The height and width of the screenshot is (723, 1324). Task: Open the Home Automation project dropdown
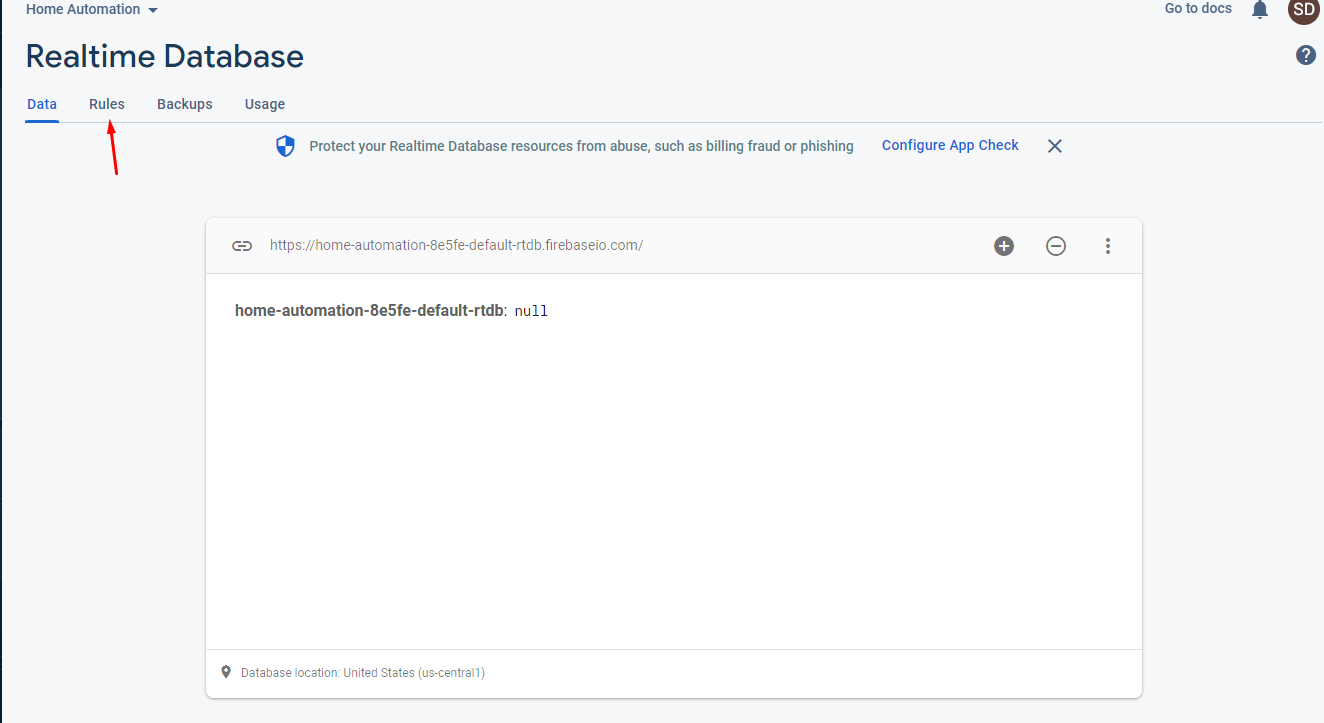tap(92, 10)
